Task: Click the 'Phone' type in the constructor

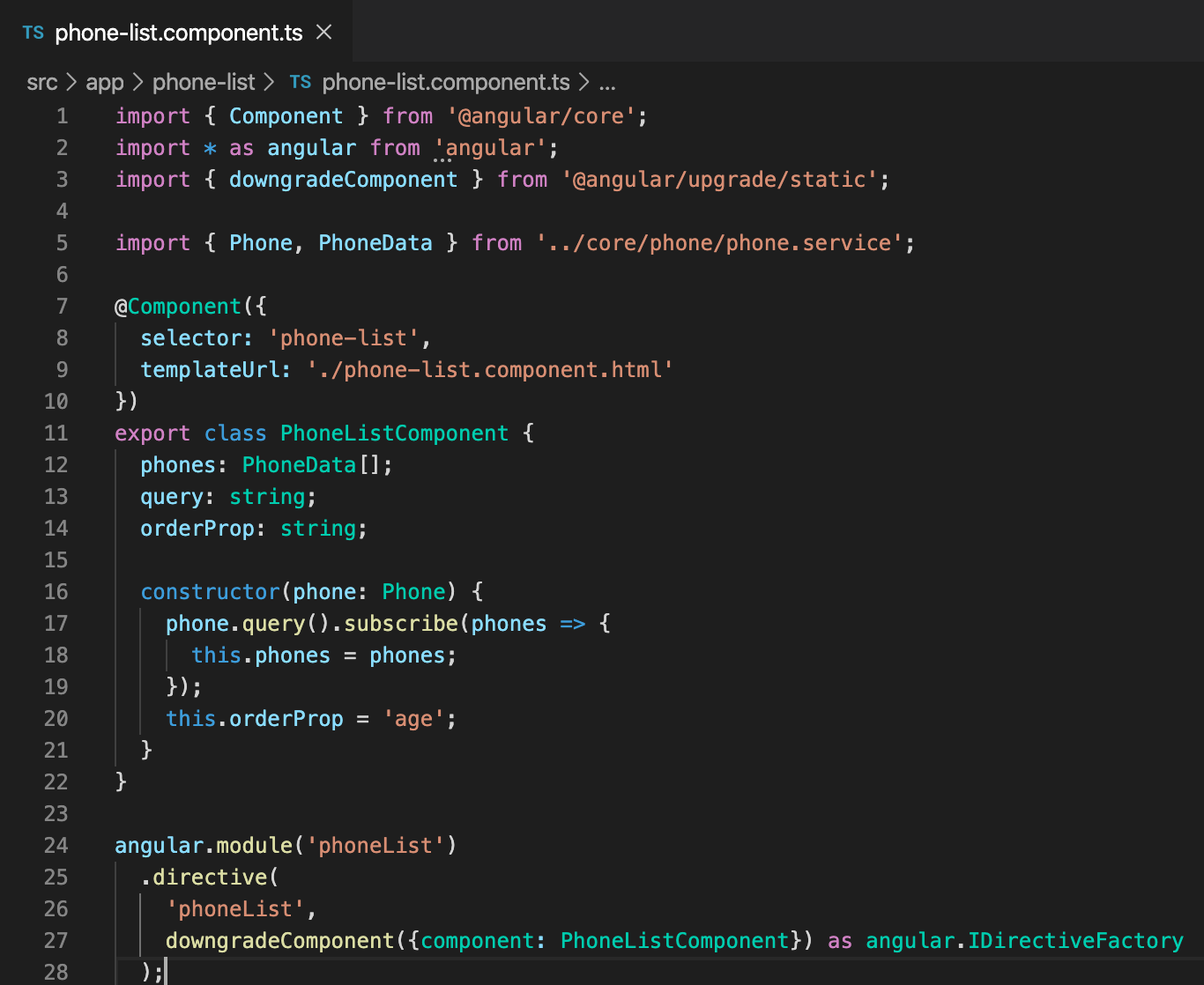Action: (413, 592)
